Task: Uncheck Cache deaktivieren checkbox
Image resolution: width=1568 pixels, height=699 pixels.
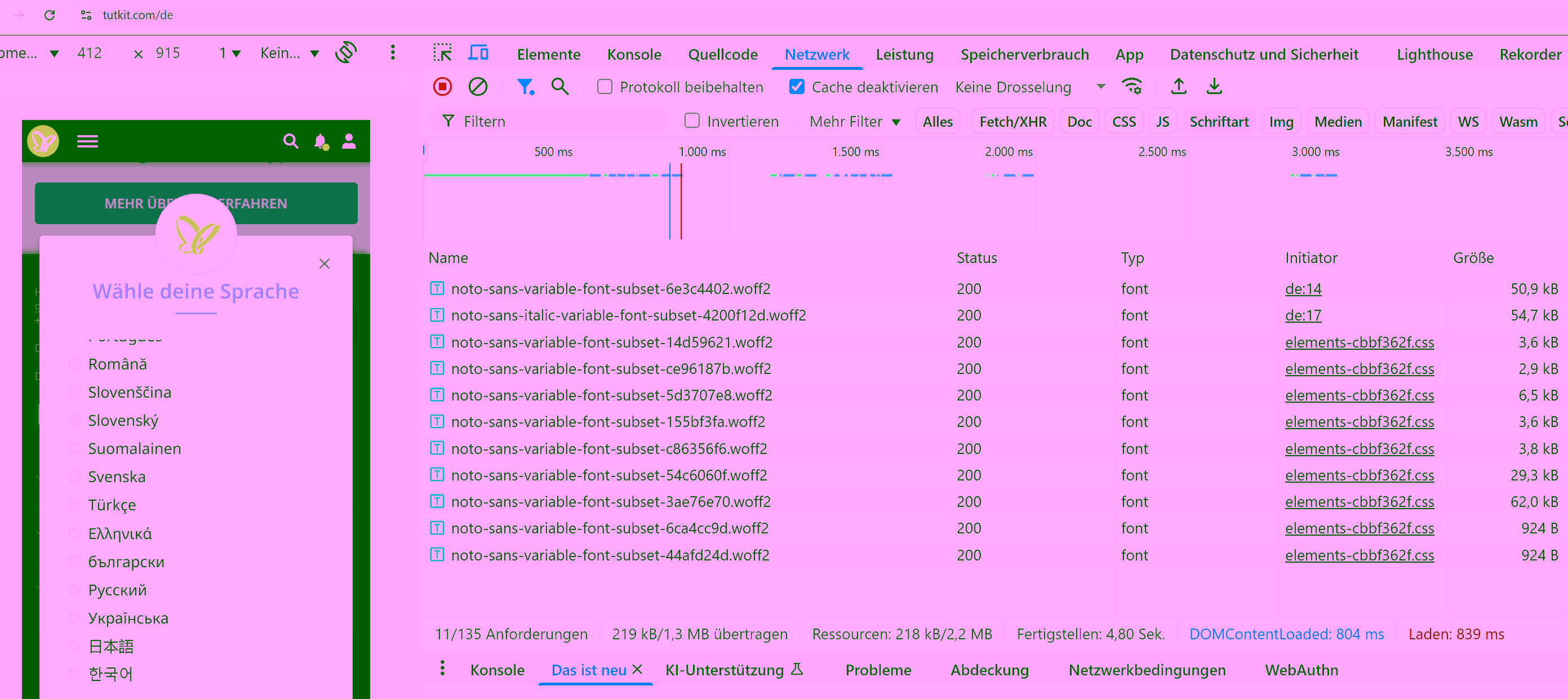Action: 796,86
